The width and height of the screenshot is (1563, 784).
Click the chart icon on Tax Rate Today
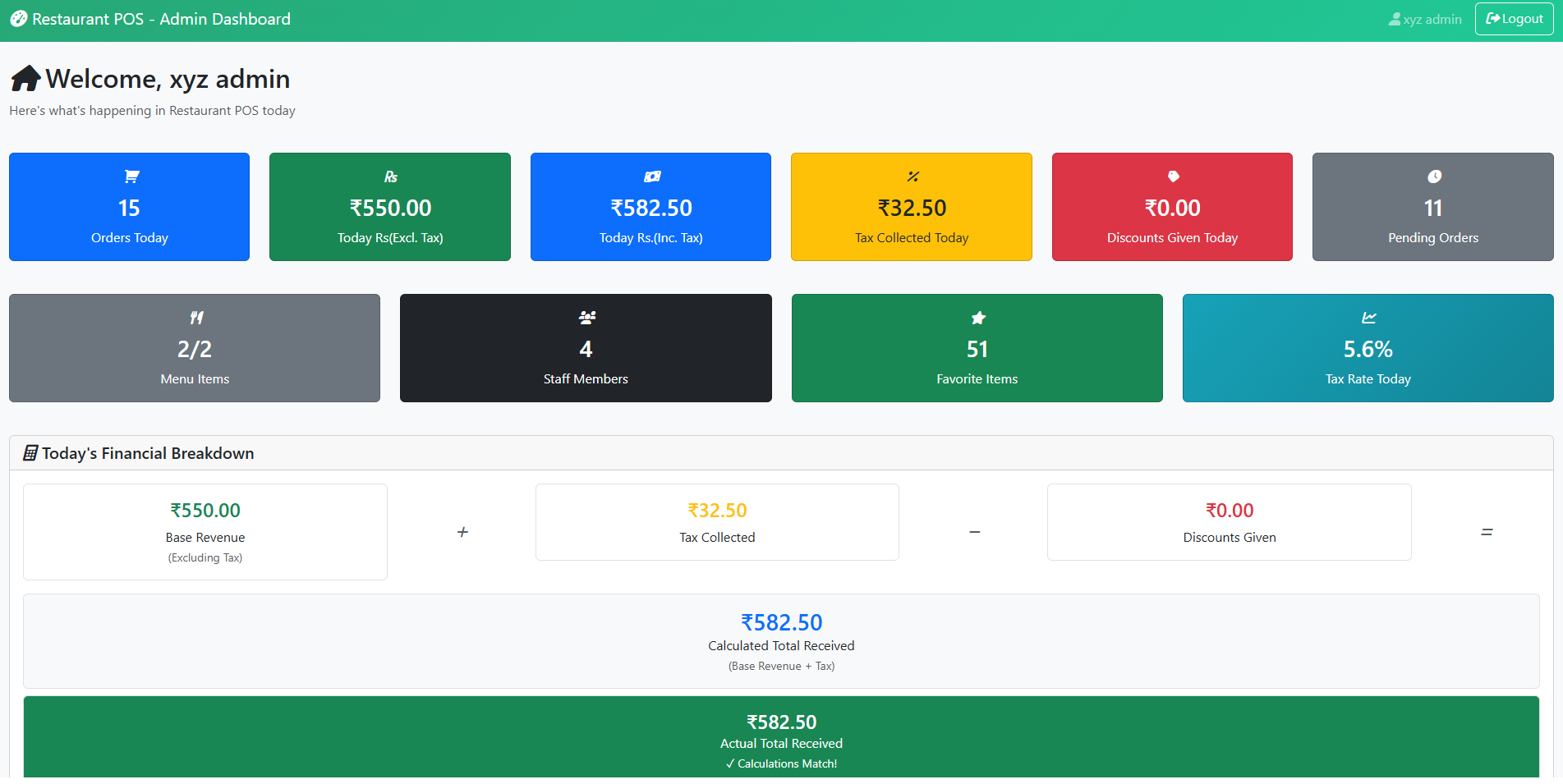click(1367, 318)
